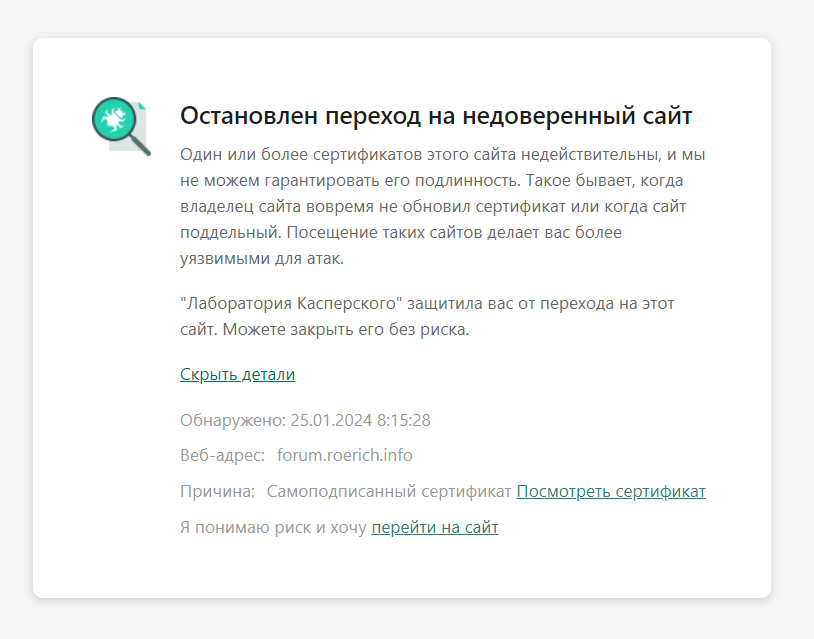
Task: Proceed via 'перейти на сайт' link
Action: (435, 527)
